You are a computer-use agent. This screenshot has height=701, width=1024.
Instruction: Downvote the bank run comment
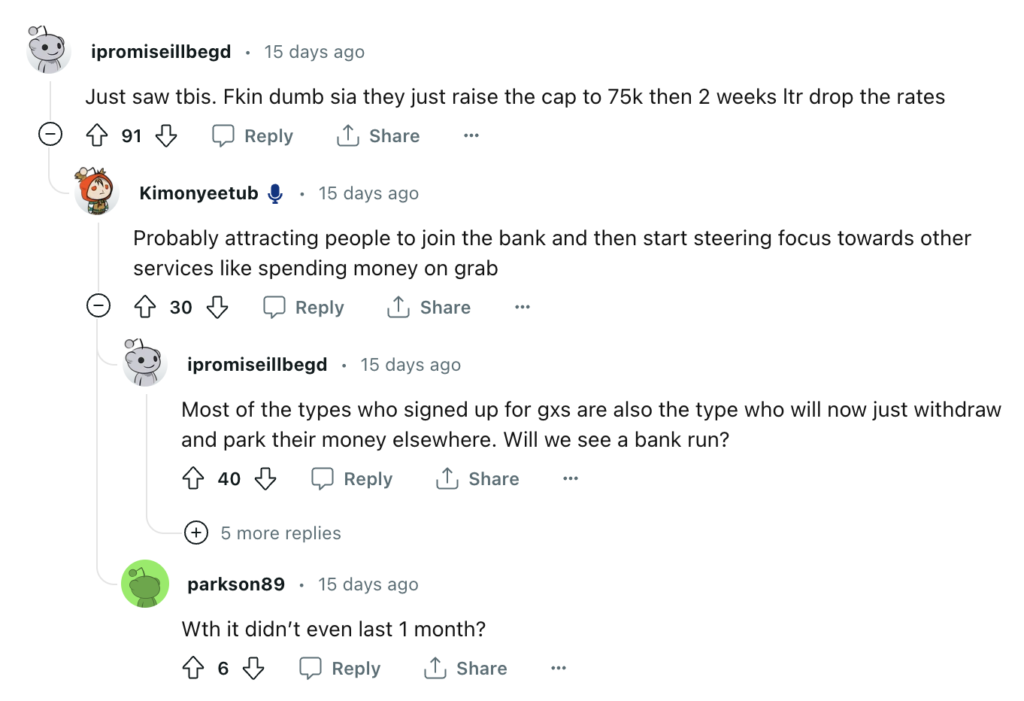point(265,478)
